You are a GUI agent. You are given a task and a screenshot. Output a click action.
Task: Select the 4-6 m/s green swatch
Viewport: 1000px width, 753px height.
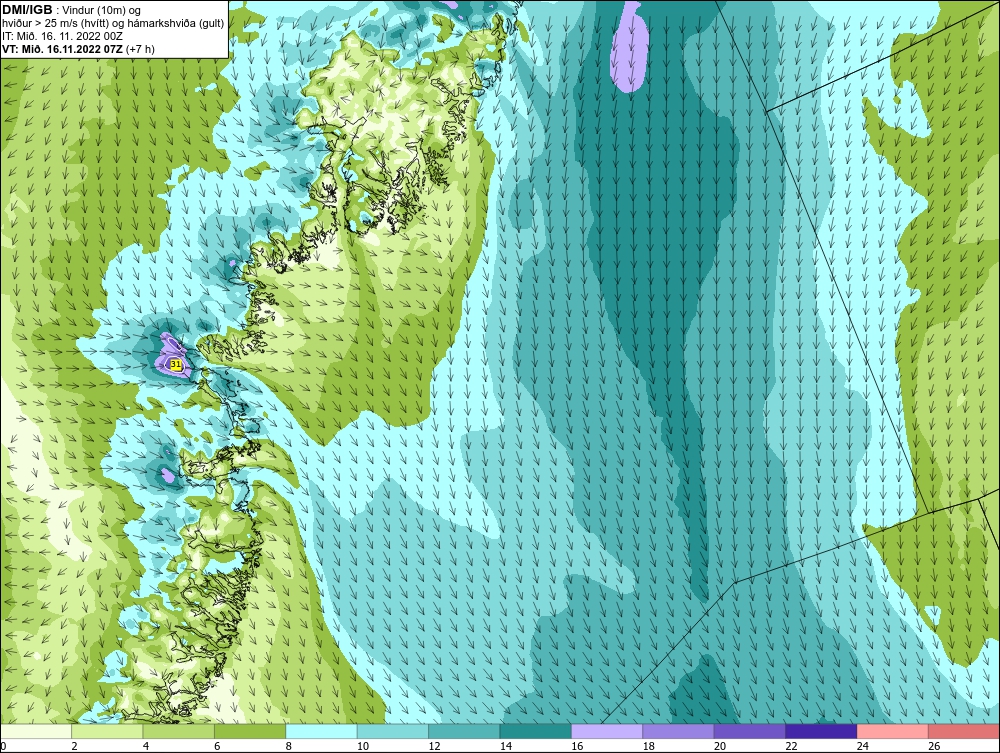click(x=179, y=731)
